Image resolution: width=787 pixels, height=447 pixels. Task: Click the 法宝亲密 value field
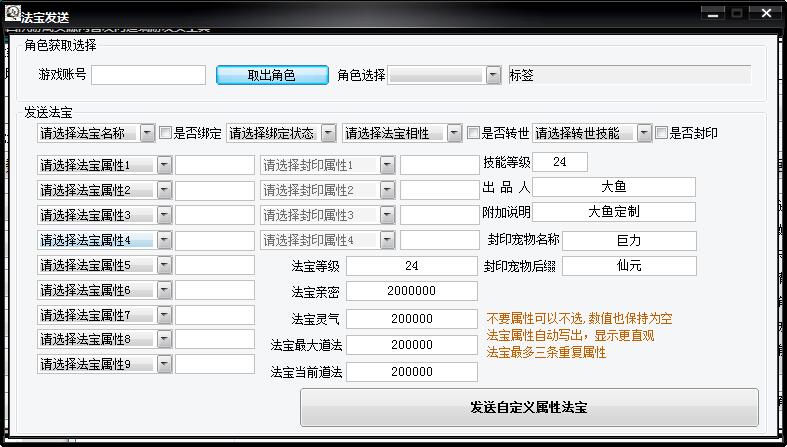tap(411, 291)
